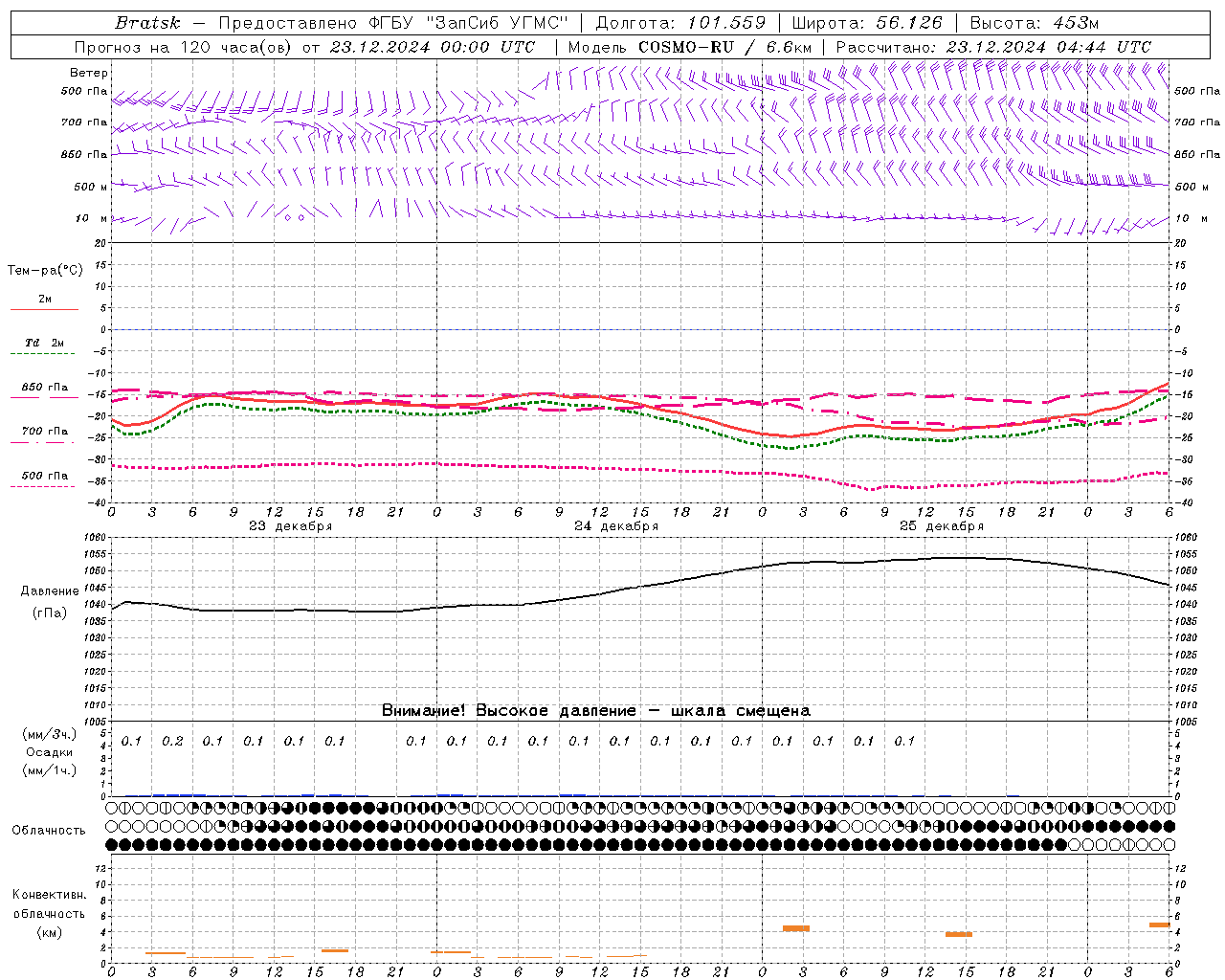Click the orange convective bar at 03h December 25
The image size is (1225, 980).
click(796, 928)
